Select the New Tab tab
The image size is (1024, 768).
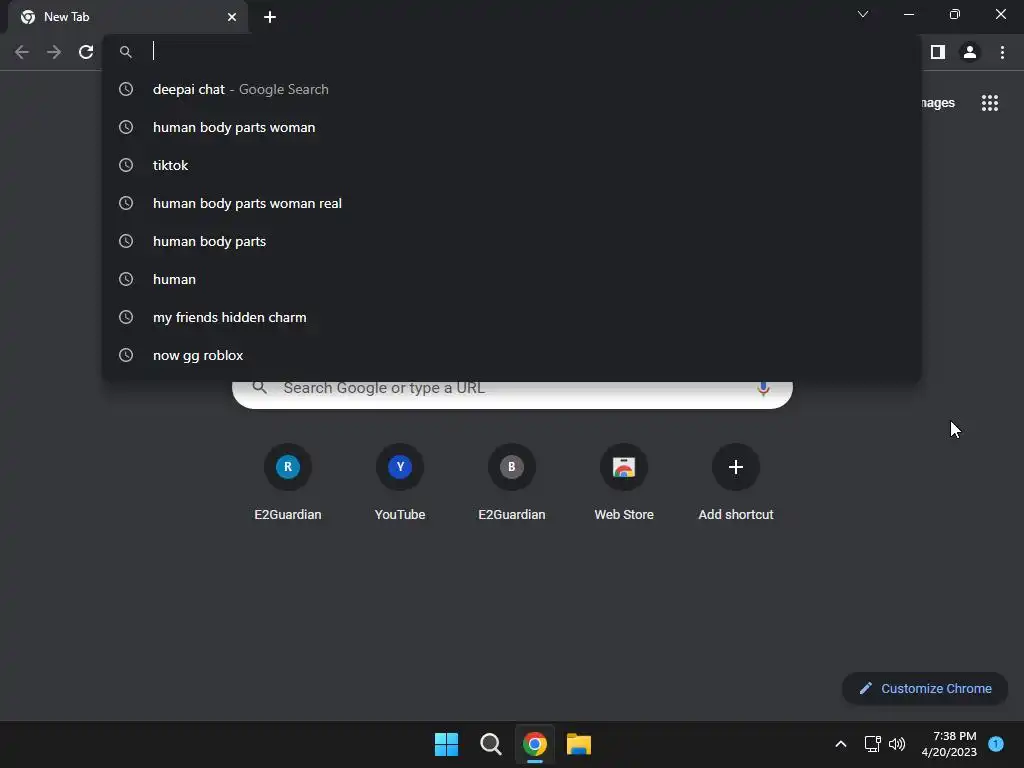[128, 17]
